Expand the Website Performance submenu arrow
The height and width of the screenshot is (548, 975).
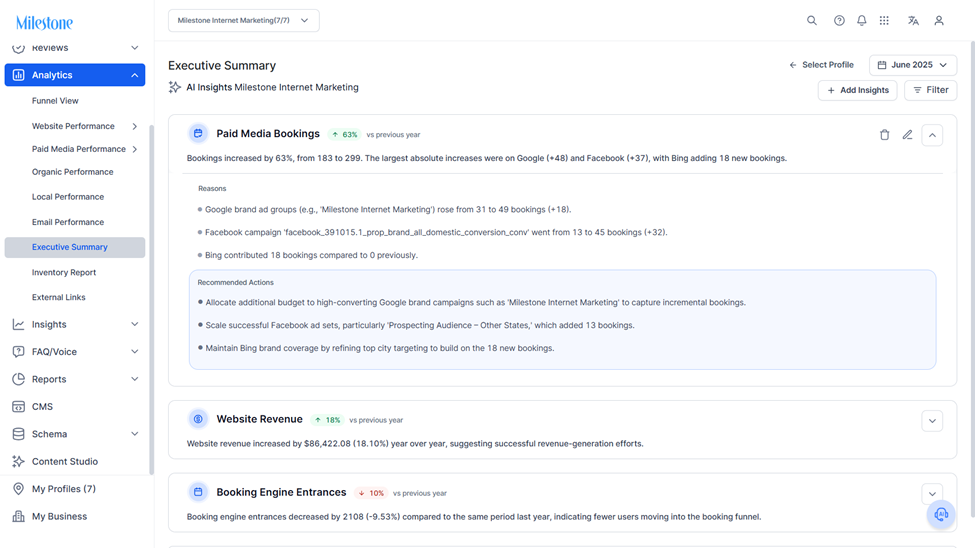coord(134,126)
